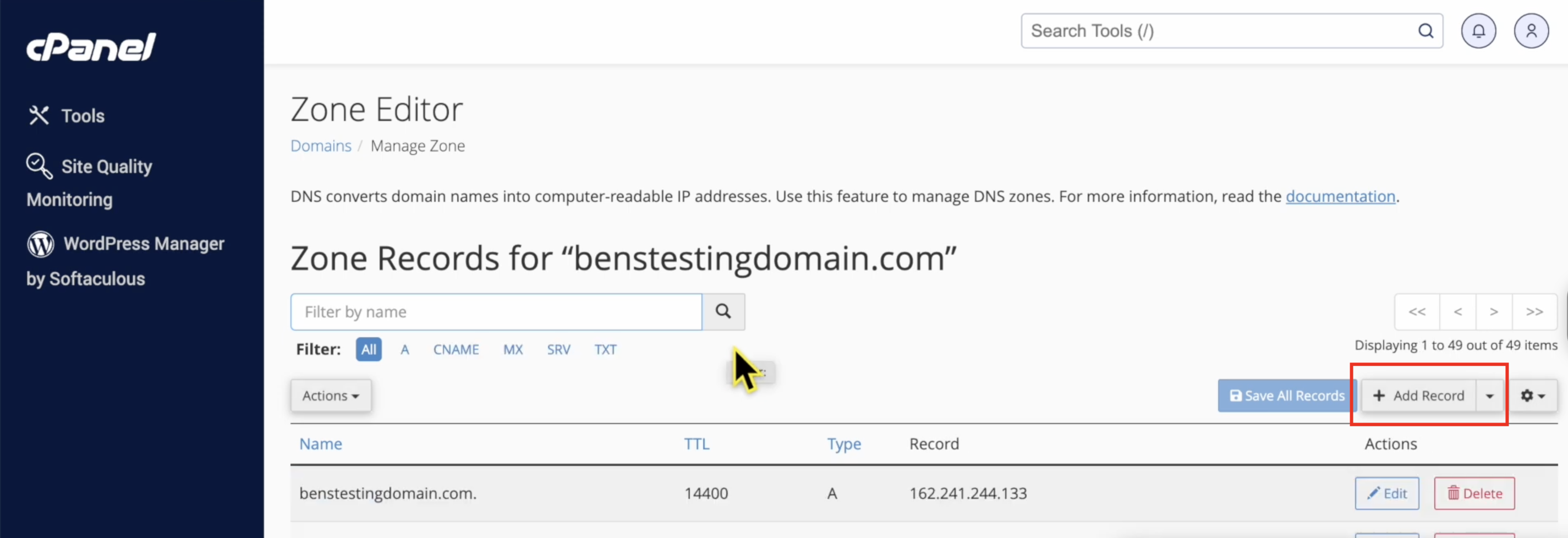The height and width of the screenshot is (538, 1568).
Task: Click the Add Record button
Action: point(1418,396)
